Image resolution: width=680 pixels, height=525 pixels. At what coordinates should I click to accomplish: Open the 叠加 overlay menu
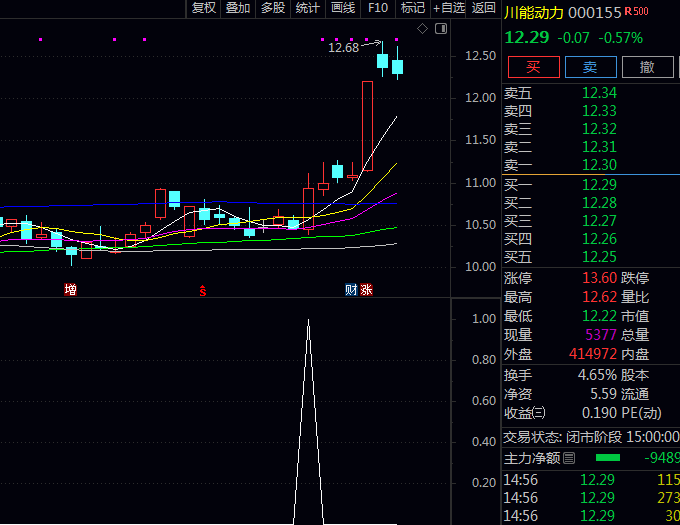(238, 8)
